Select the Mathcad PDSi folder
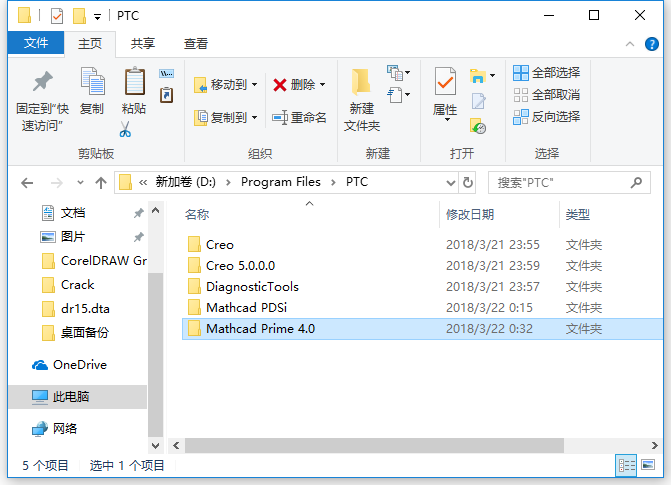Viewport: 671px width, 485px height. point(422,308)
